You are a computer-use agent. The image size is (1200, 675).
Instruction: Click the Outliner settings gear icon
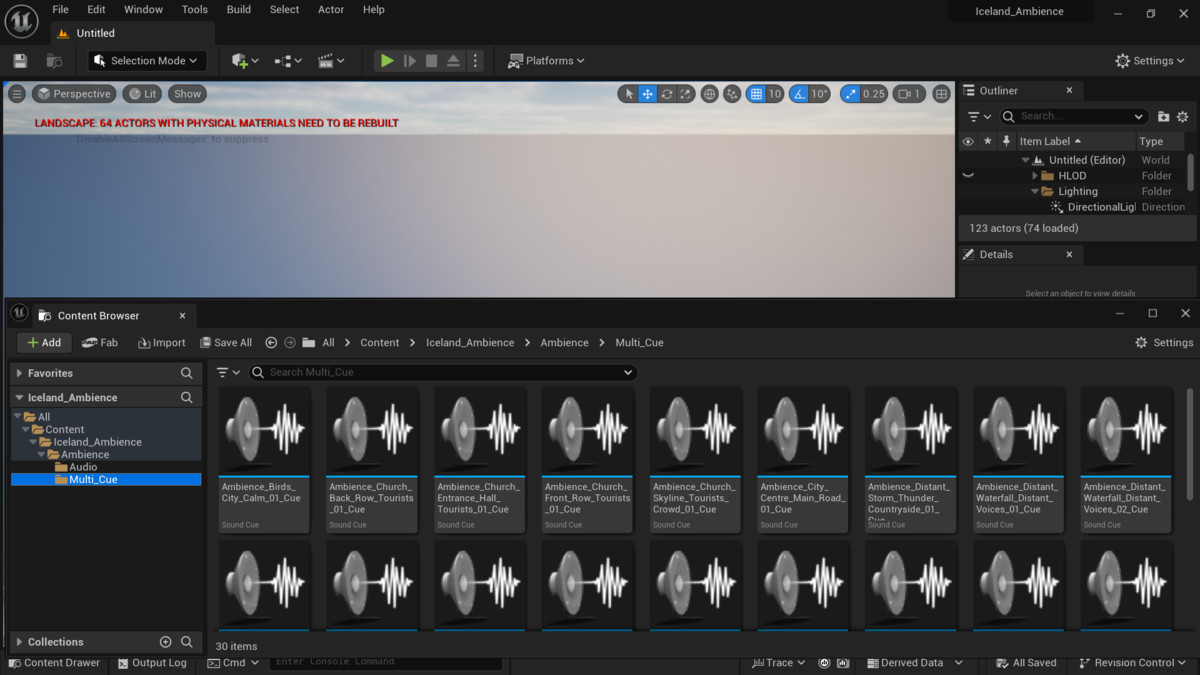[x=1183, y=117]
